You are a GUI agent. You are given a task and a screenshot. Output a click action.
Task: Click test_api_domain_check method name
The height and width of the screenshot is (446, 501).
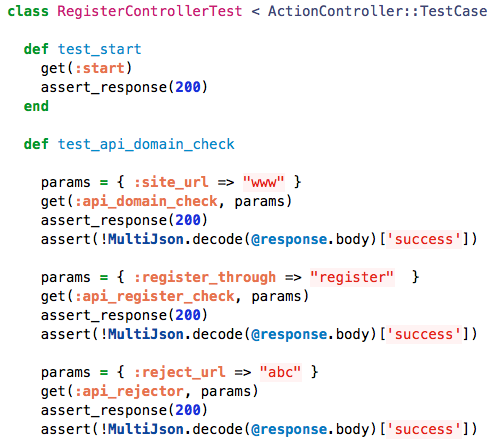point(146,144)
